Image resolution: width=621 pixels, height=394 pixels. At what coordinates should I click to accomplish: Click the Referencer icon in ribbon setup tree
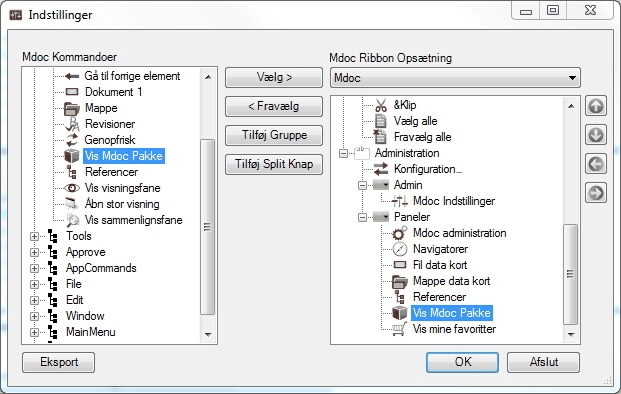coord(400,297)
